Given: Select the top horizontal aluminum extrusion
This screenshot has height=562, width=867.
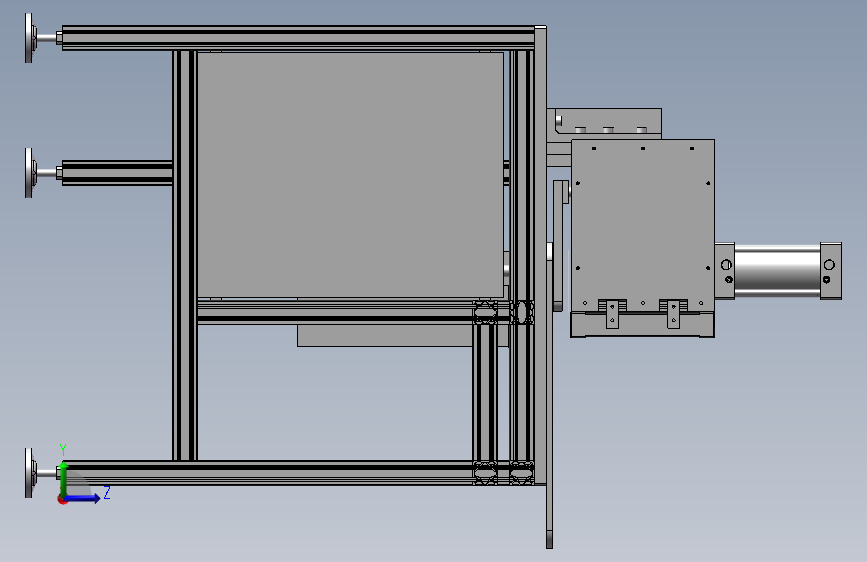Looking at the screenshot, I should (299, 38).
